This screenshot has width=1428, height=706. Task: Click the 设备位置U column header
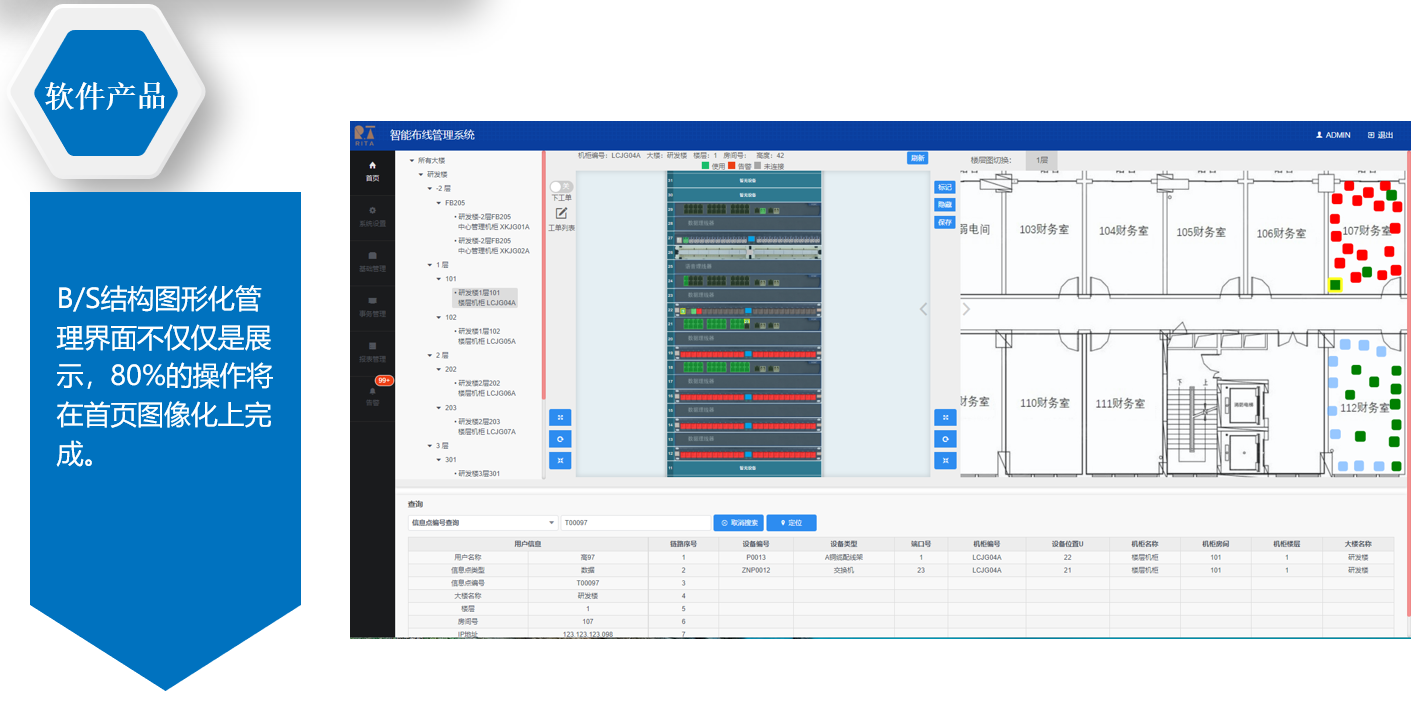[x=1067, y=544]
